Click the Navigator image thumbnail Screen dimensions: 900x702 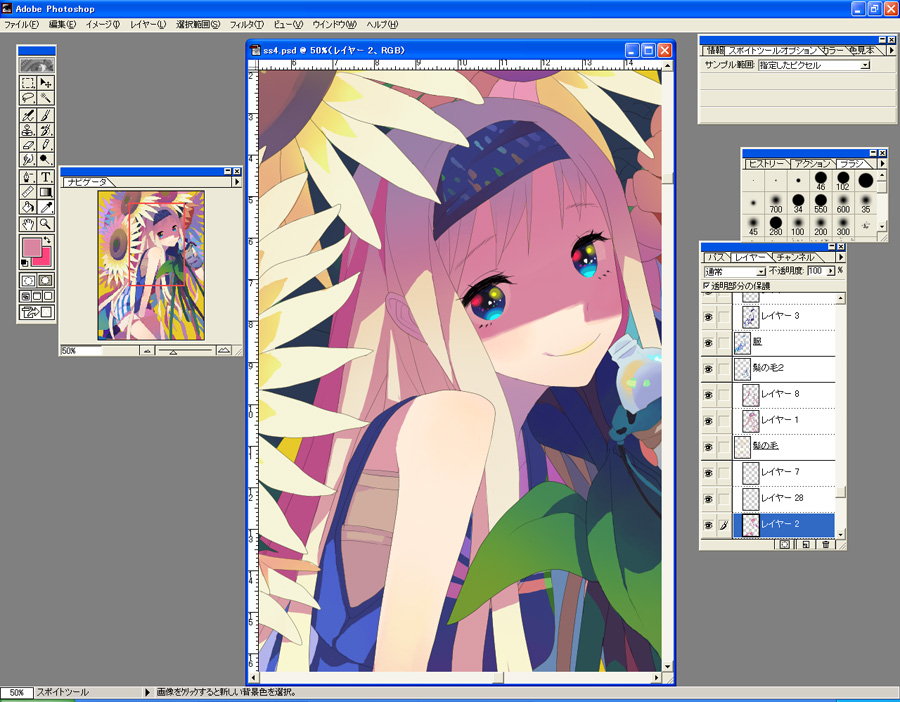pyautogui.click(x=151, y=265)
